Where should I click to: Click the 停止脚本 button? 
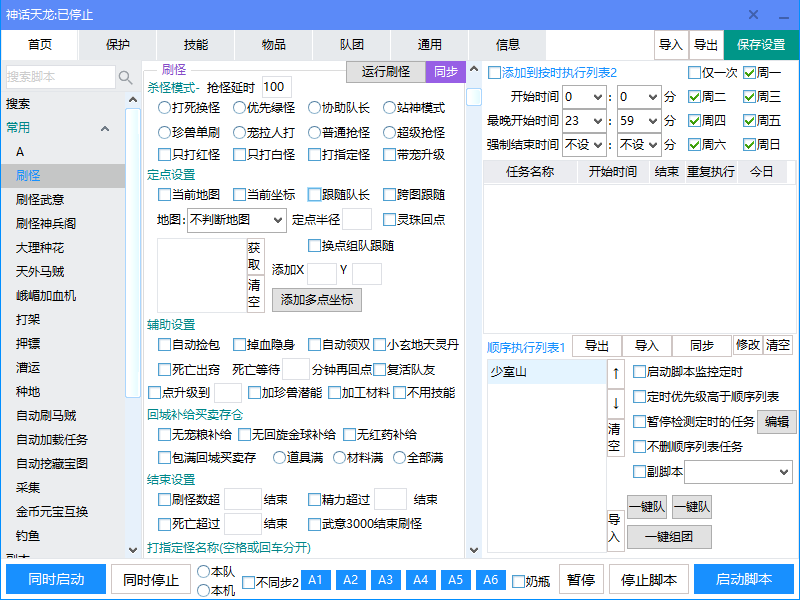tap(649, 580)
